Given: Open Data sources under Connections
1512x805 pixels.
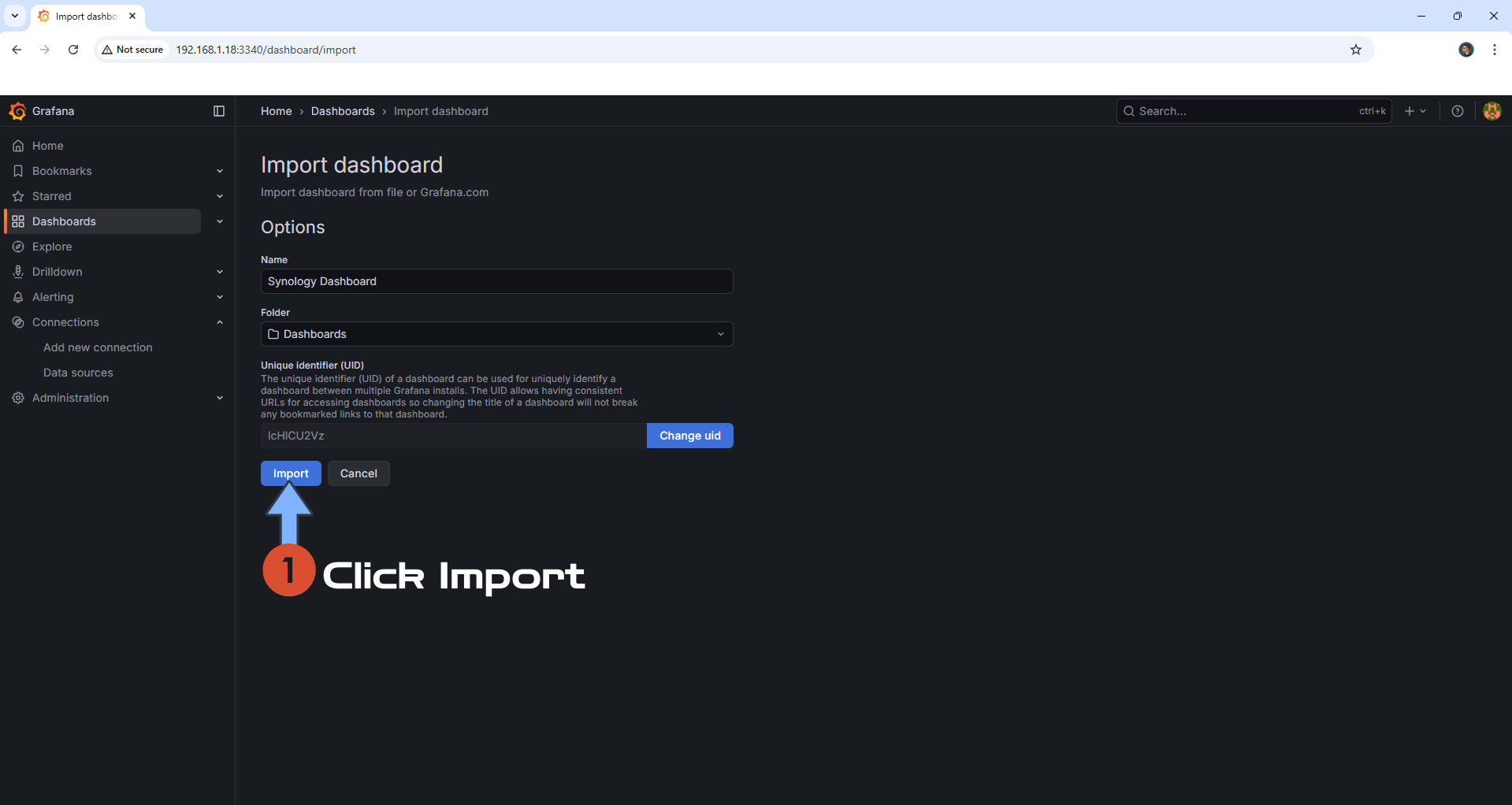Looking at the screenshot, I should (x=78, y=373).
